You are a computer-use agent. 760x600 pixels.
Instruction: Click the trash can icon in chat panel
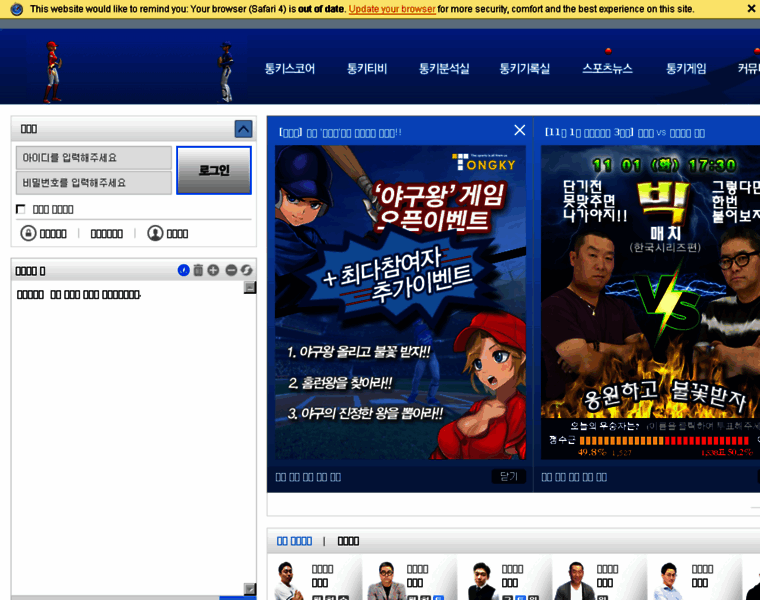point(198,270)
